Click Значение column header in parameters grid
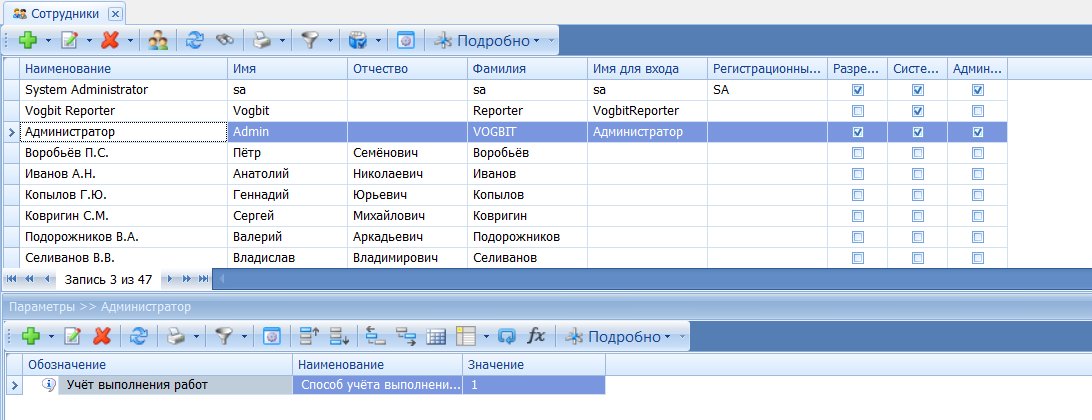1092x420 pixels. [532, 365]
